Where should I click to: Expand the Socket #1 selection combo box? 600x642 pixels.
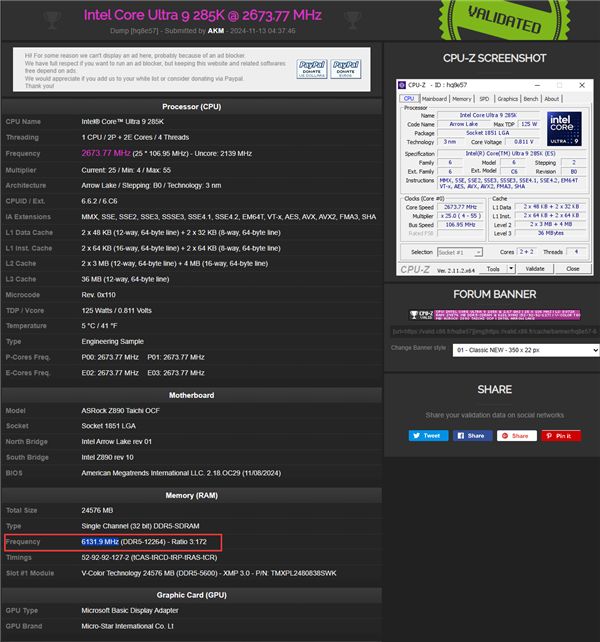click(x=460, y=253)
